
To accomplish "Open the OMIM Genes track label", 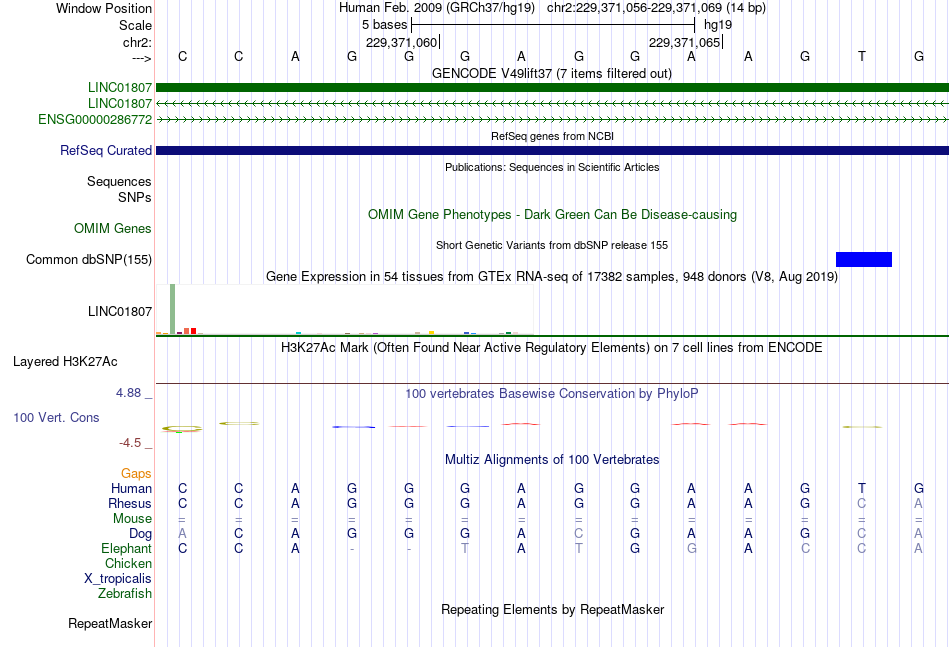I will [x=113, y=228].
